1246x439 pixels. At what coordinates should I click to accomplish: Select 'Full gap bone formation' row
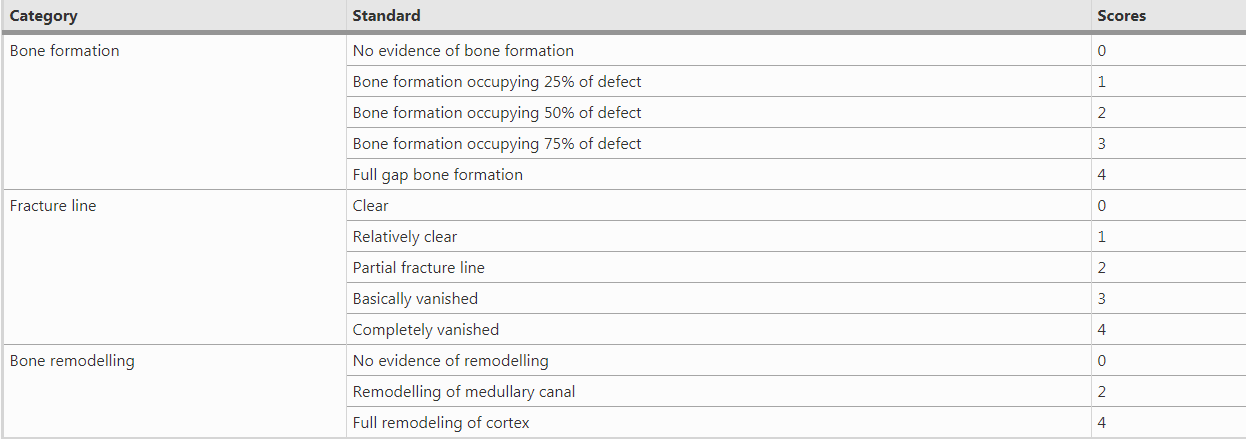coord(438,175)
